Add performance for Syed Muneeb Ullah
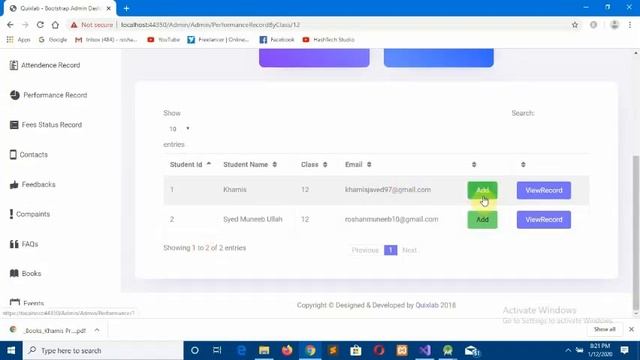The height and width of the screenshot is (360, 640). point(482,220)
